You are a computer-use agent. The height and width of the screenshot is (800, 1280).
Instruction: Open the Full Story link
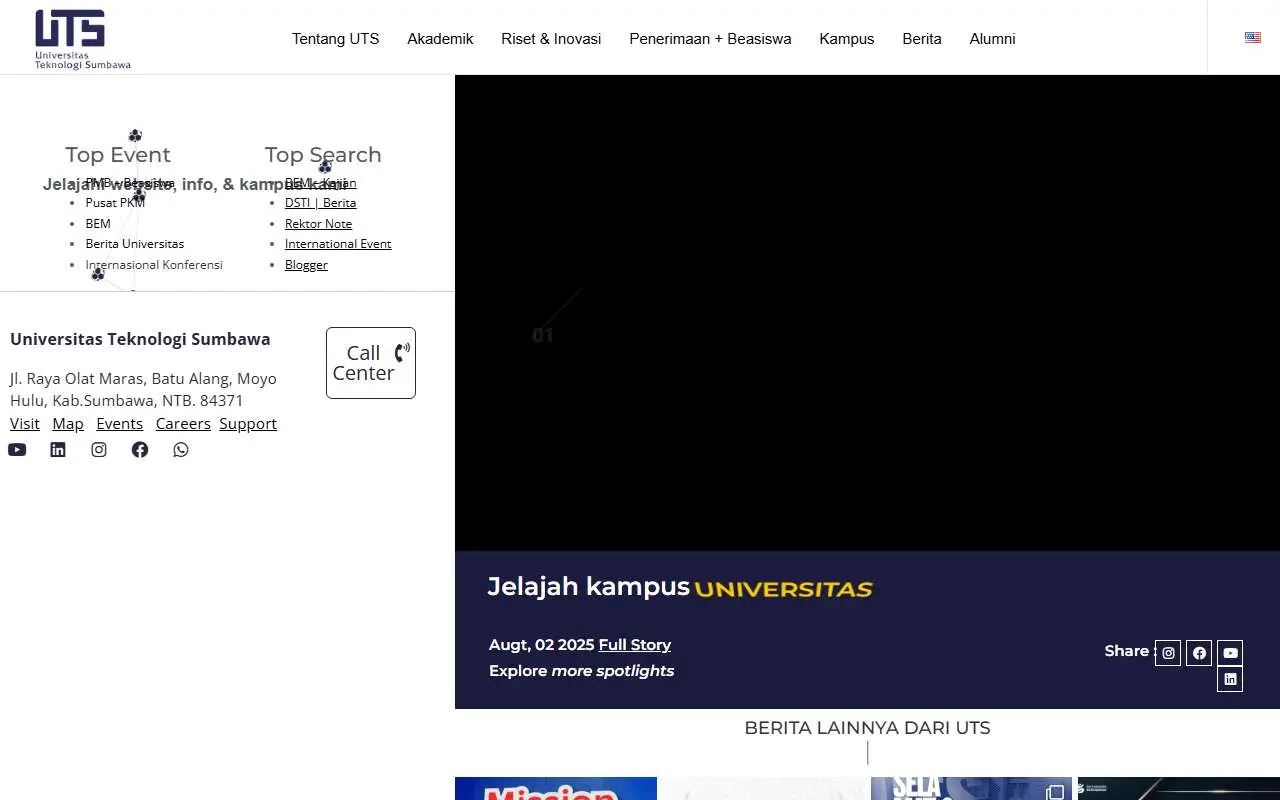pos(635,645)
